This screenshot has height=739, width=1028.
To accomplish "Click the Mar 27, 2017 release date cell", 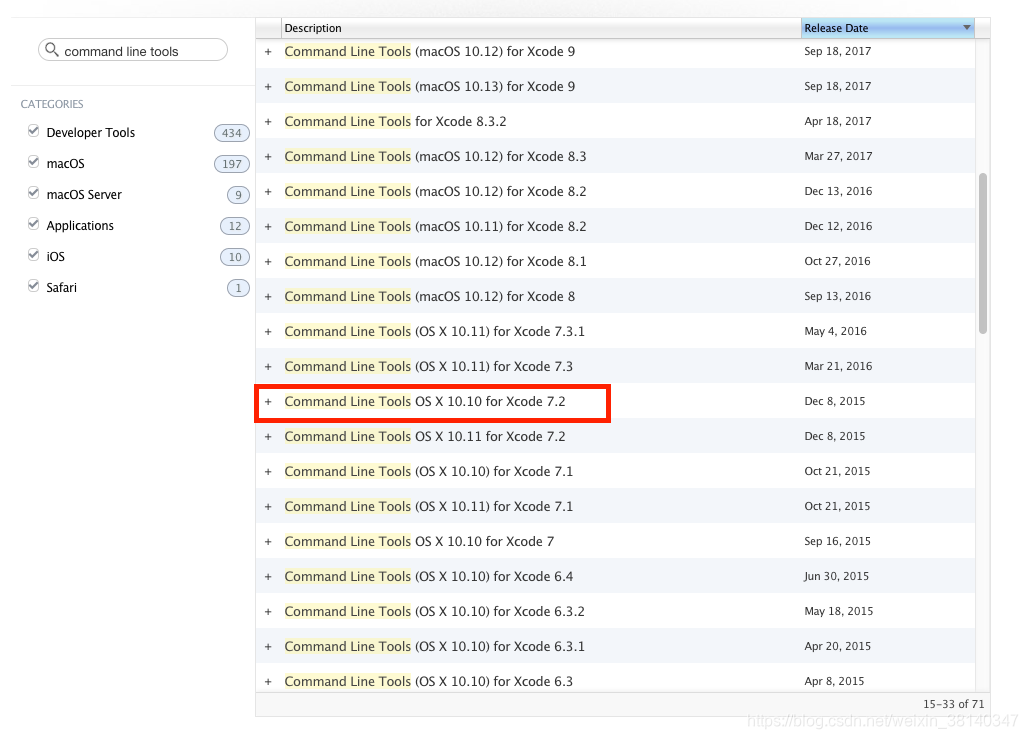I will (839, 156).
